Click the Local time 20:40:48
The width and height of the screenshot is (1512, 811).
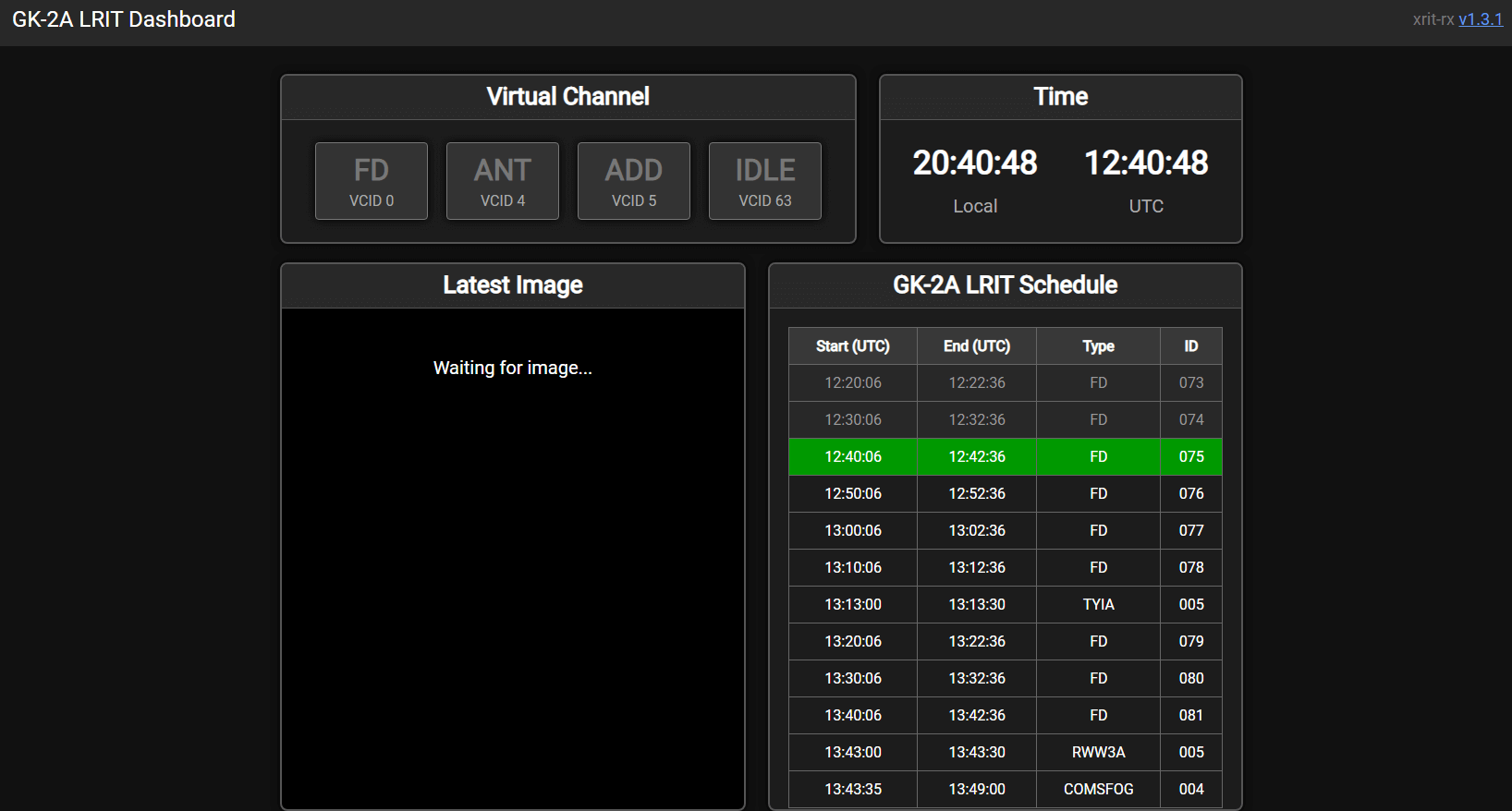point(975,163)
